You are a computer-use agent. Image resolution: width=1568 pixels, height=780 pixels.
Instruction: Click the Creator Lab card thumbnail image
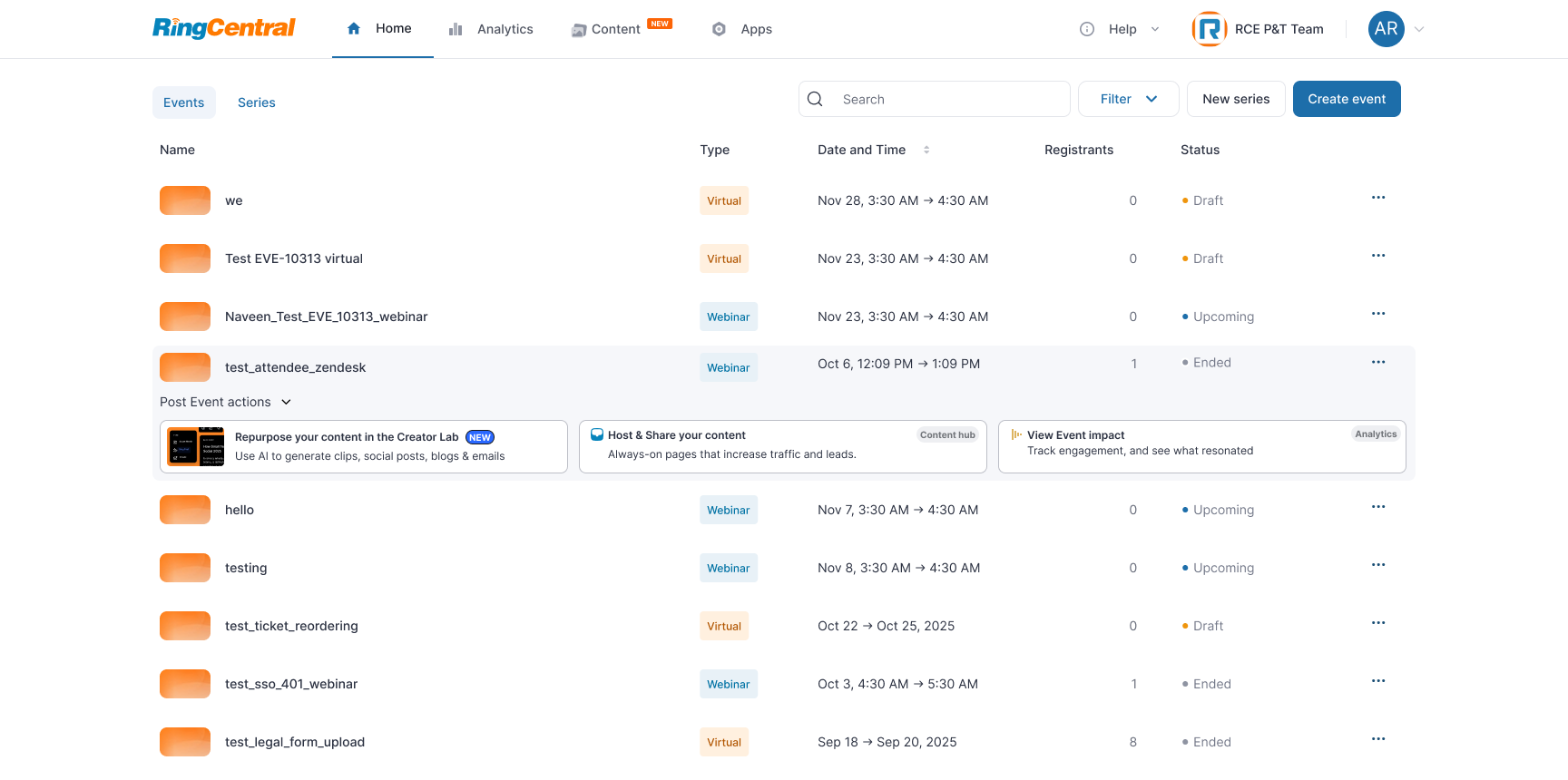point(196,446)
